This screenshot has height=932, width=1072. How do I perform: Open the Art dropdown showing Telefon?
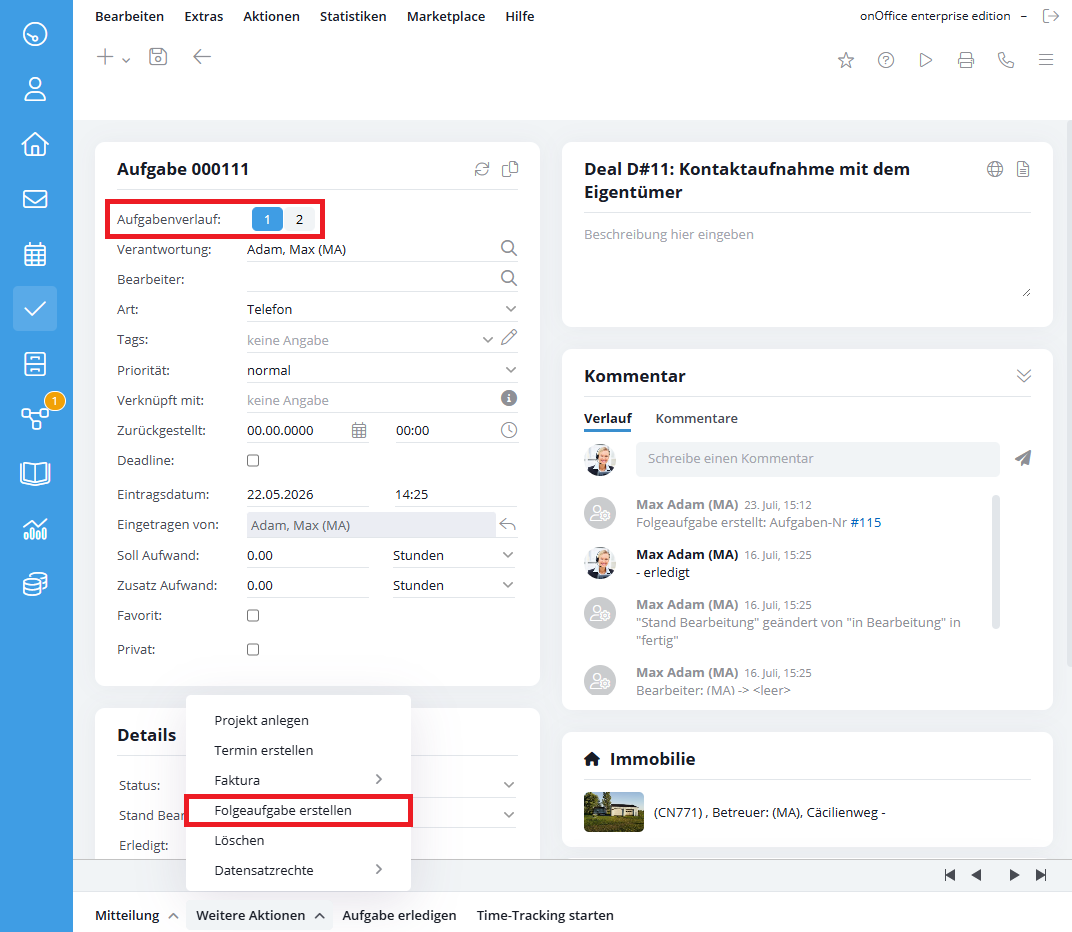pos(381,309)
